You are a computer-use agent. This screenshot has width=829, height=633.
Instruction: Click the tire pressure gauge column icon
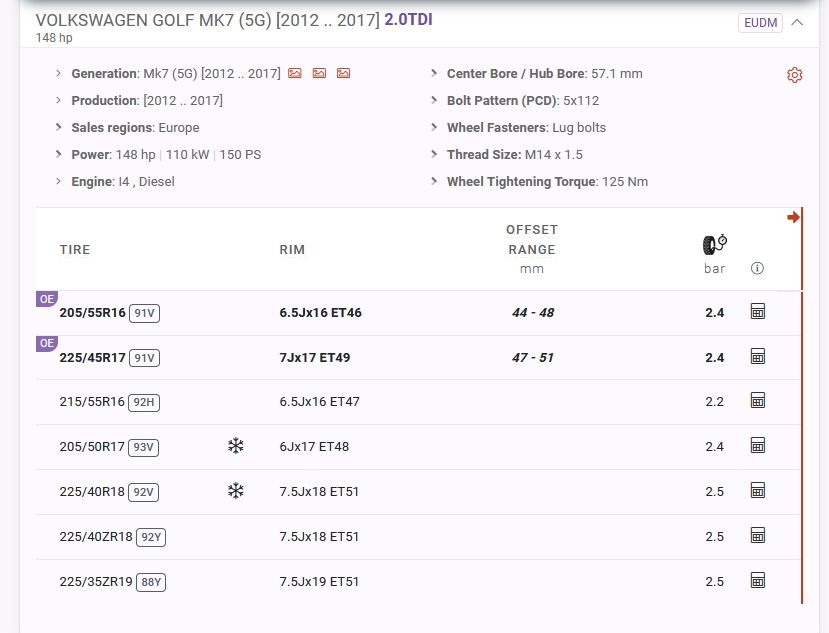[714, 245]
